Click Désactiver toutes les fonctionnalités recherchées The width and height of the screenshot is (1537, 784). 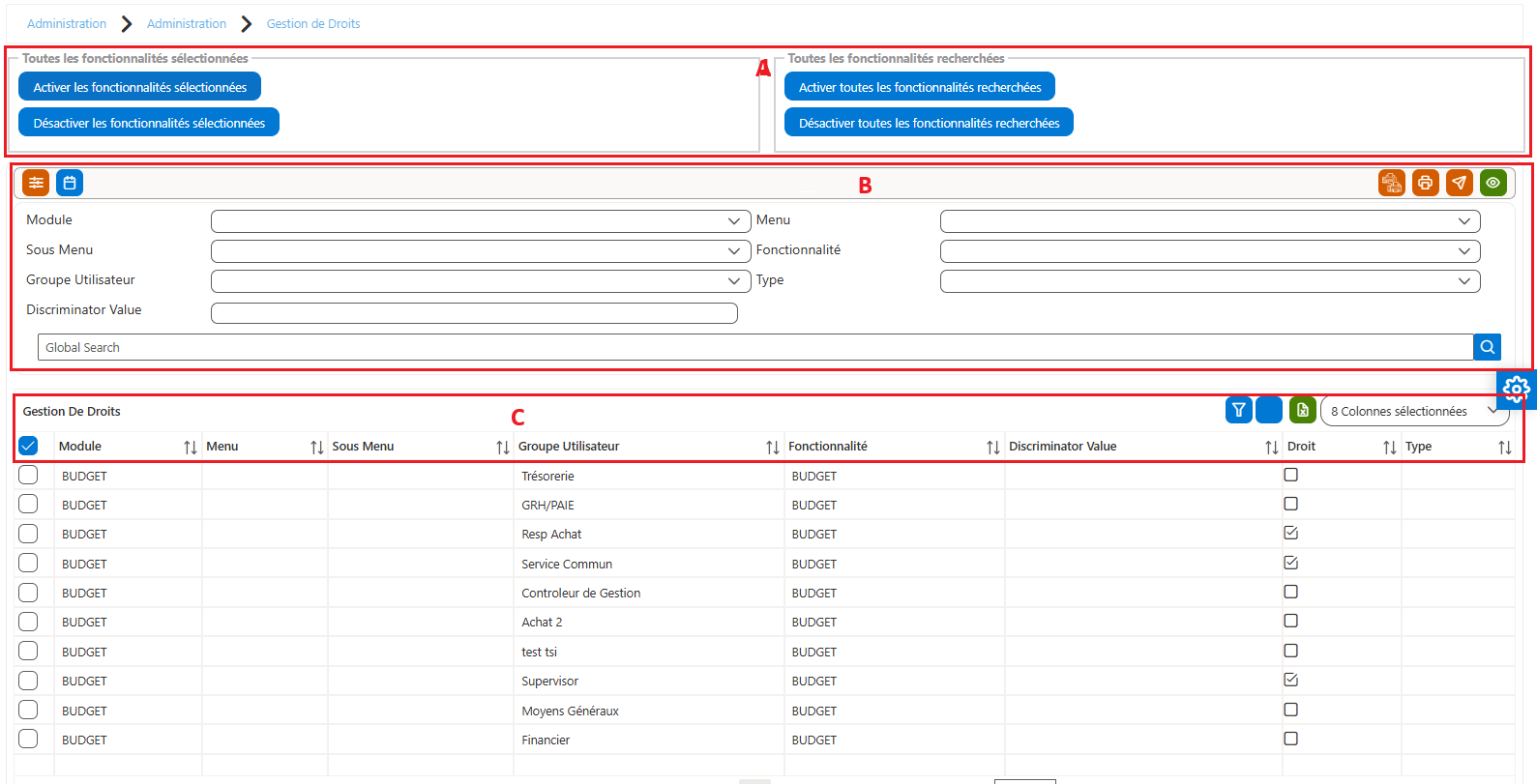click(x=929, y=123)
